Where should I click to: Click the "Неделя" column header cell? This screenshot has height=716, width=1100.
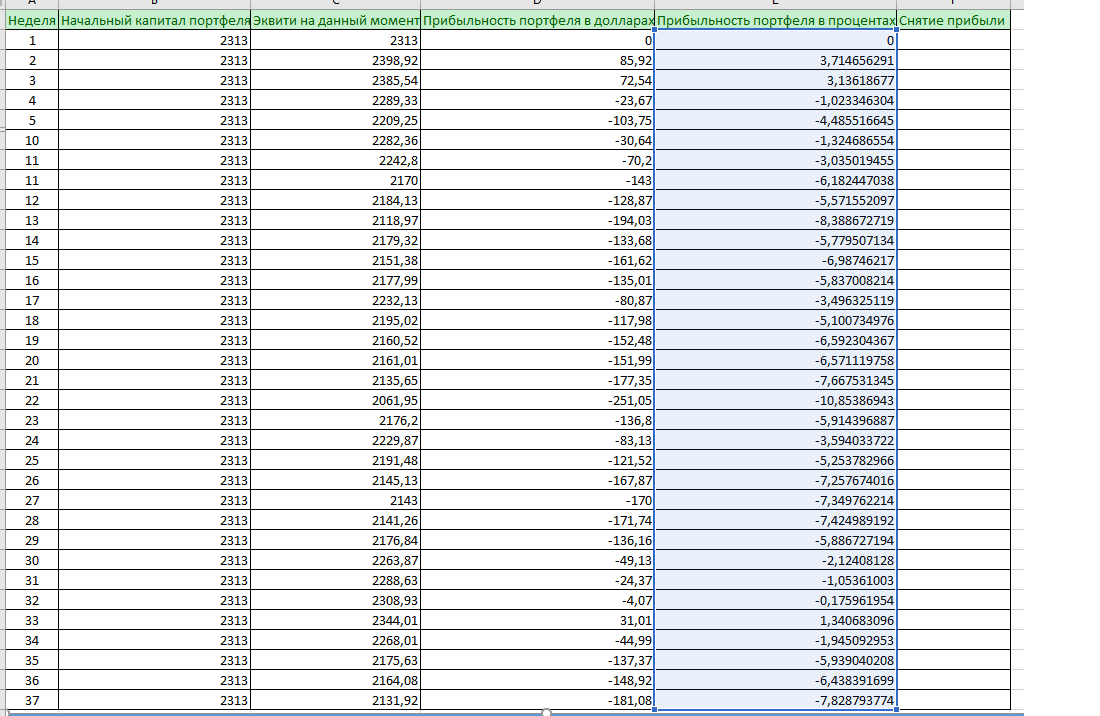click(x=31, y=21)
